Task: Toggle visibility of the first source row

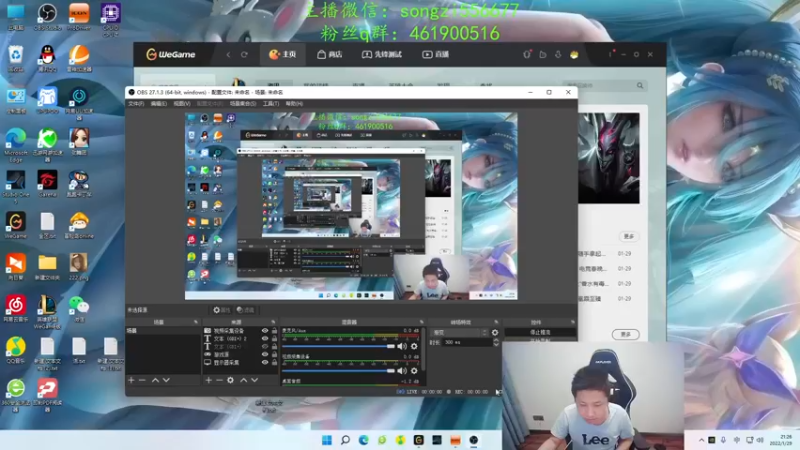Action: 265,331
